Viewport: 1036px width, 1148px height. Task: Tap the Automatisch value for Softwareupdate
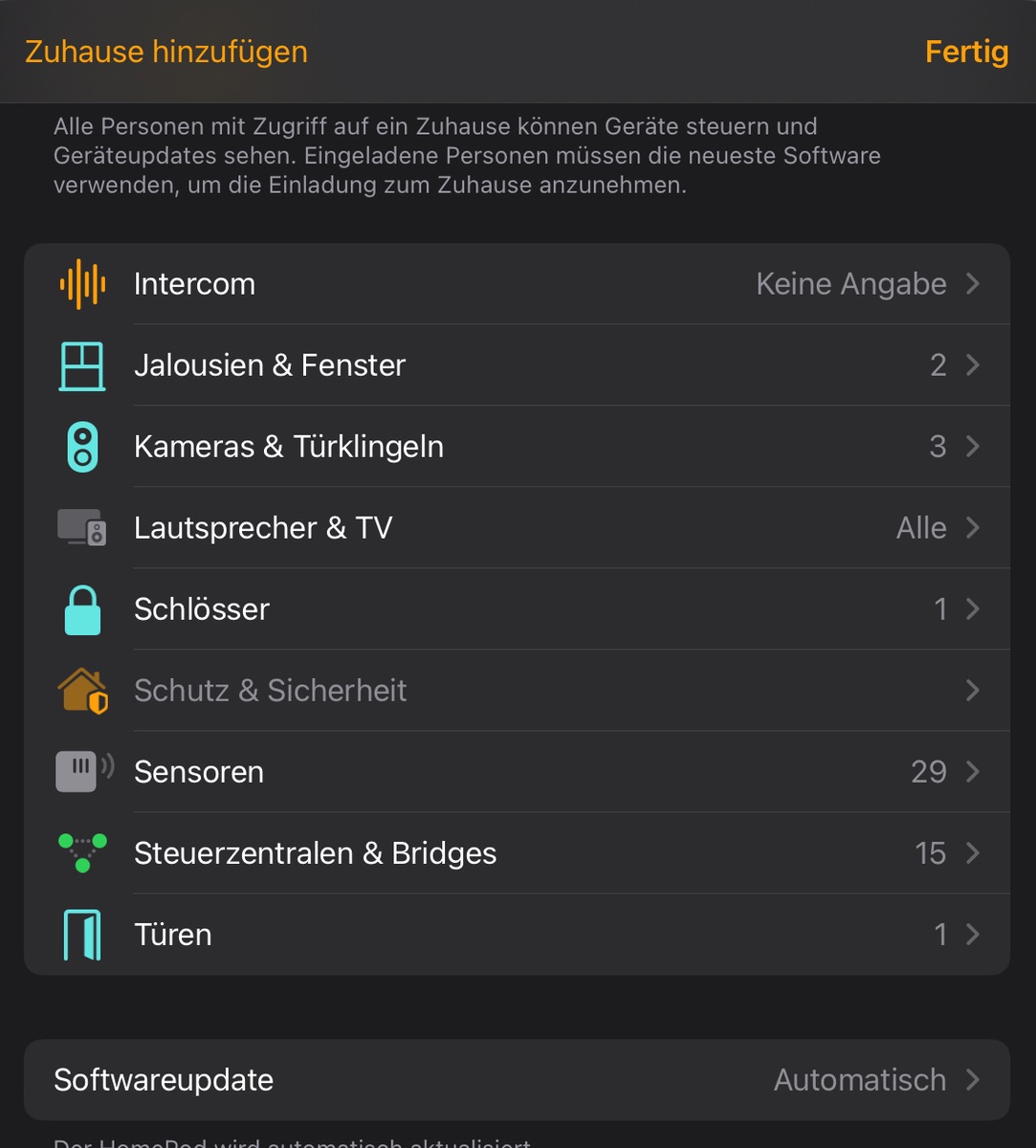pyautogui.click(x=859, y=1080)
